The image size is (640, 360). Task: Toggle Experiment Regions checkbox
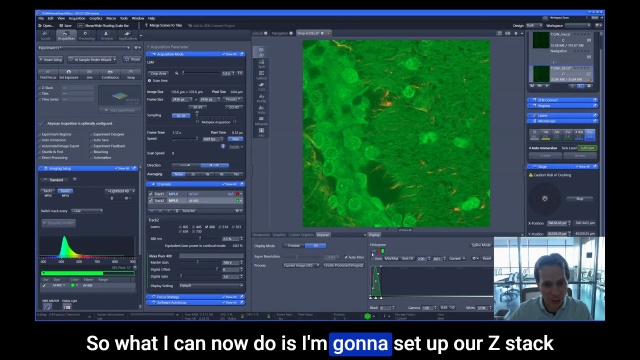pos(40,134)
